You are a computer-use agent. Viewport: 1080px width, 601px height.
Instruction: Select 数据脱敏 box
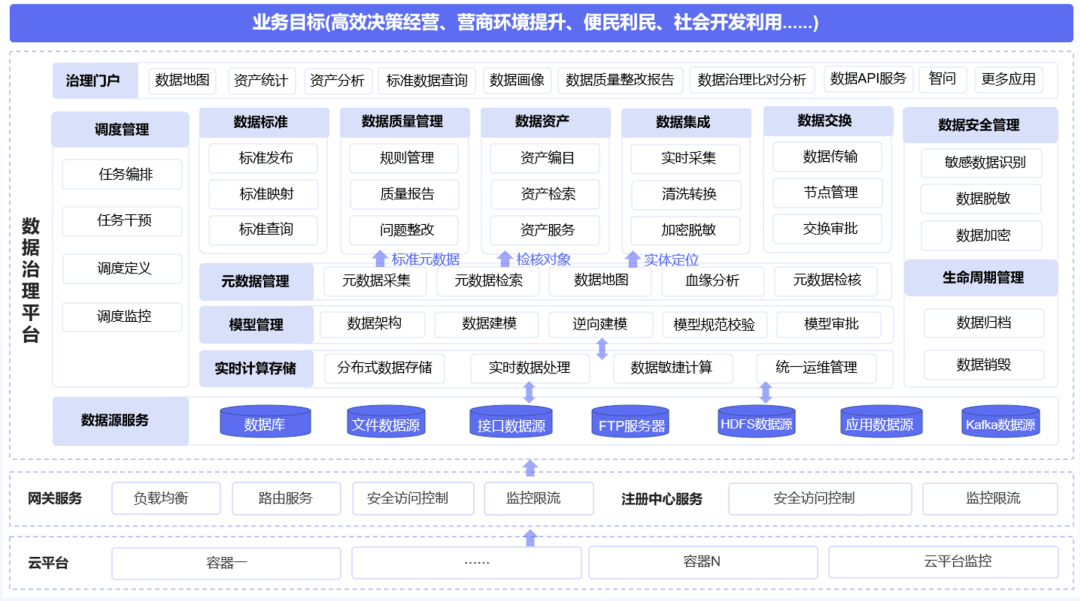coord(982,199)
